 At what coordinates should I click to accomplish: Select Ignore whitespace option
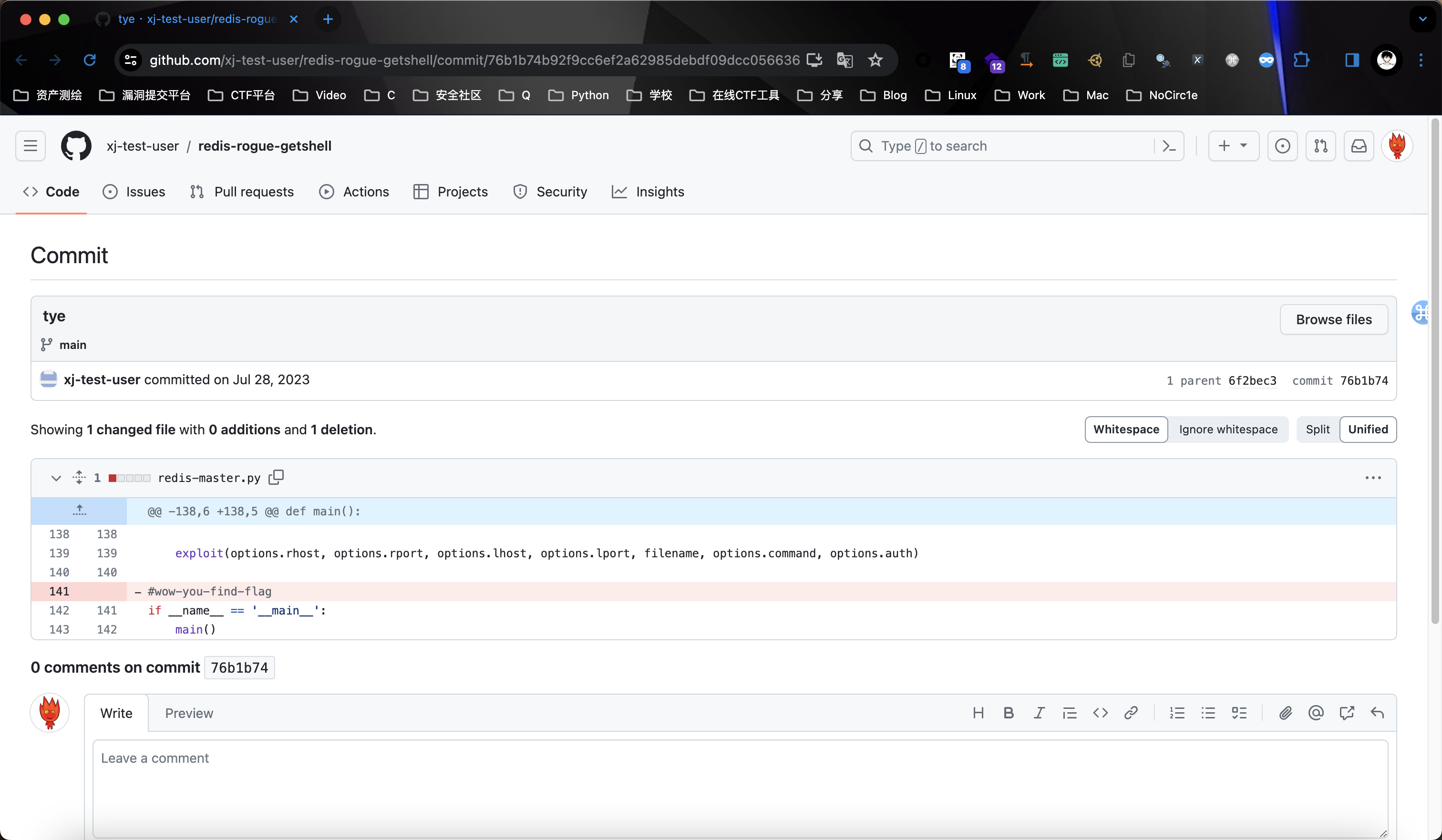point(1228,429)
